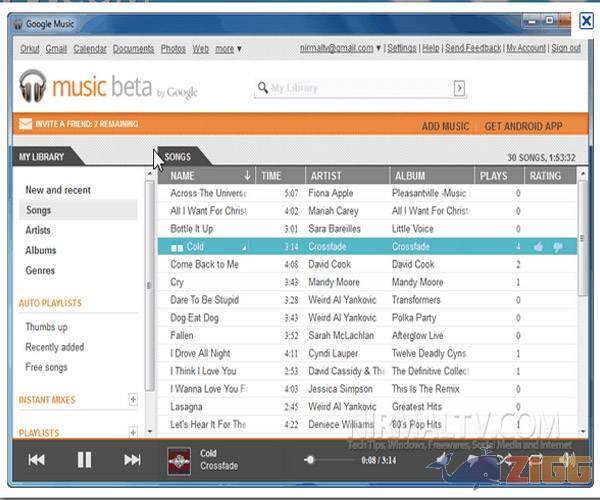The width and height of the screenshot is (600, 500).
Task: Open My Account
Action: coord(526,48)
